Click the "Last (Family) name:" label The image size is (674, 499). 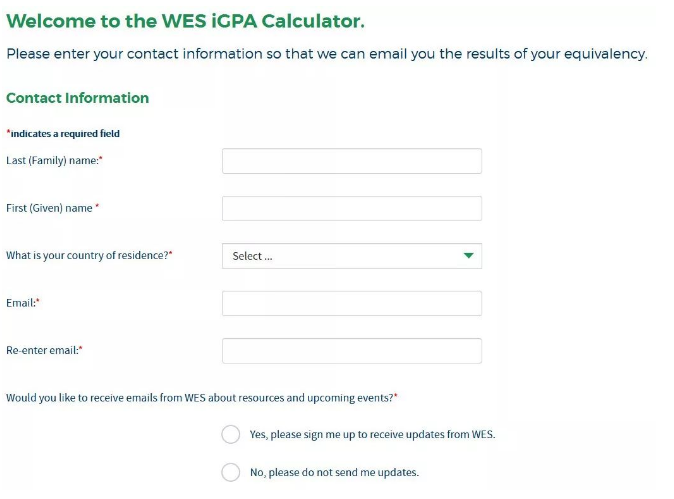point(54,161)
